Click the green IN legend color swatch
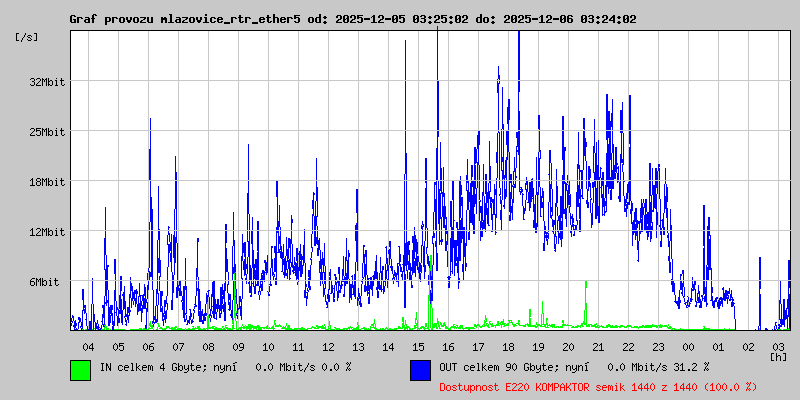Viewport: 800px width, 400px height. (x=81, y=370)
